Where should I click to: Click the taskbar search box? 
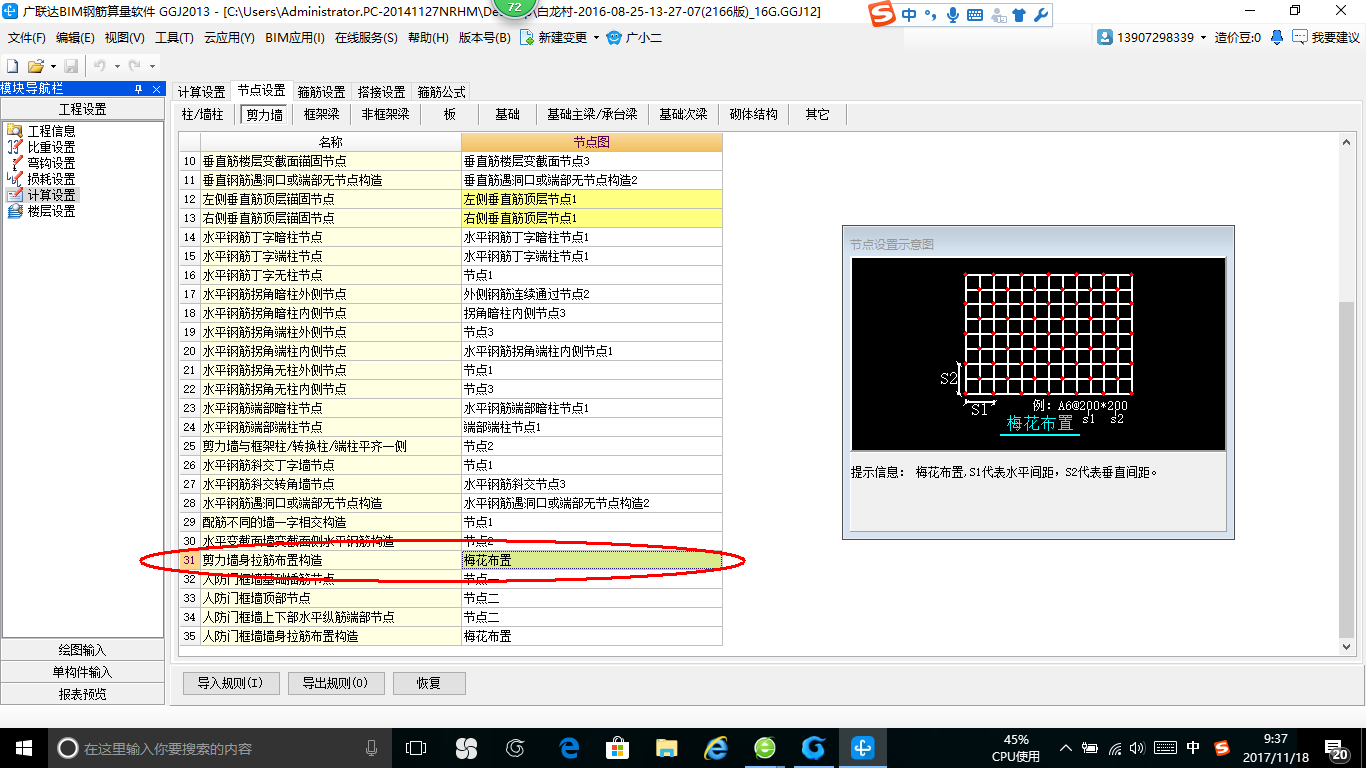(219, 747)
